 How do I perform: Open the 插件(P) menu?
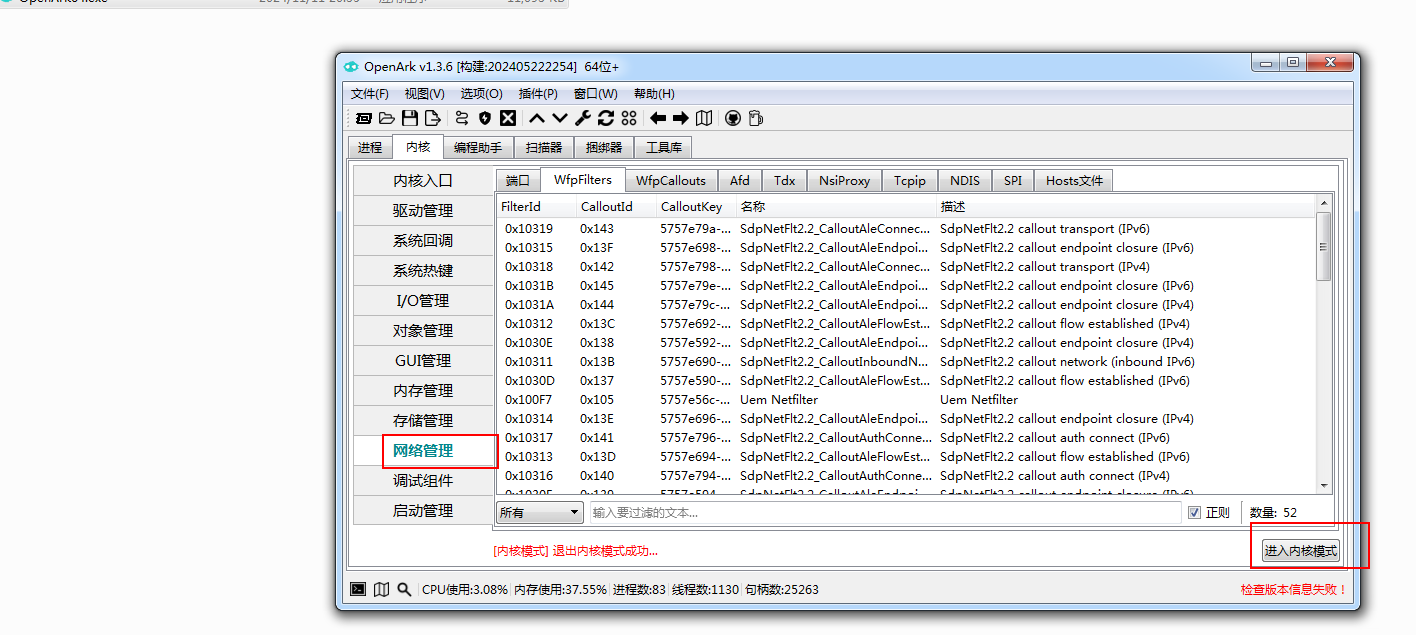[x=538, y=94]
